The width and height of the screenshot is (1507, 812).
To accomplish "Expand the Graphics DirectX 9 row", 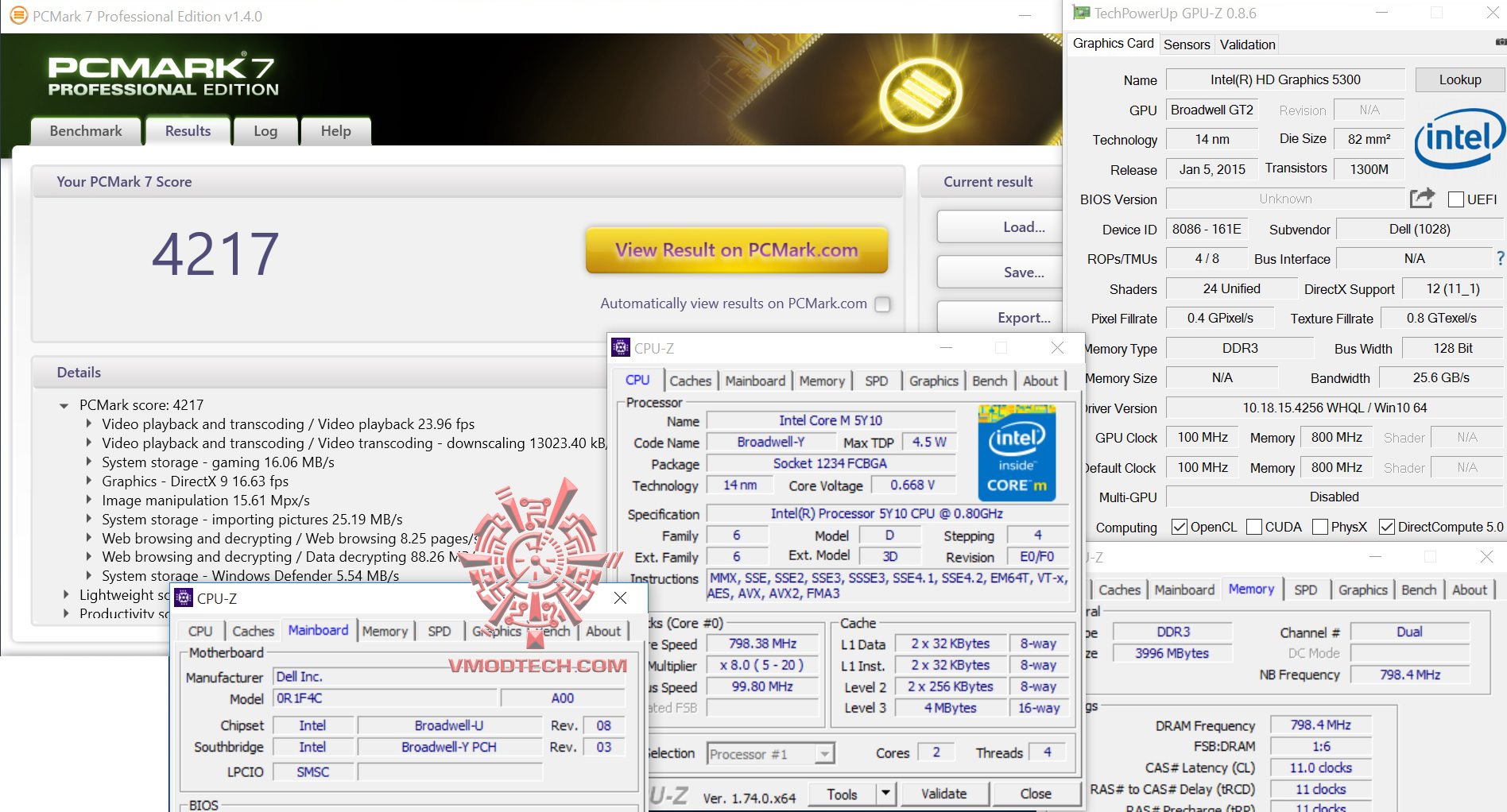I will click(x=88, y=481).
